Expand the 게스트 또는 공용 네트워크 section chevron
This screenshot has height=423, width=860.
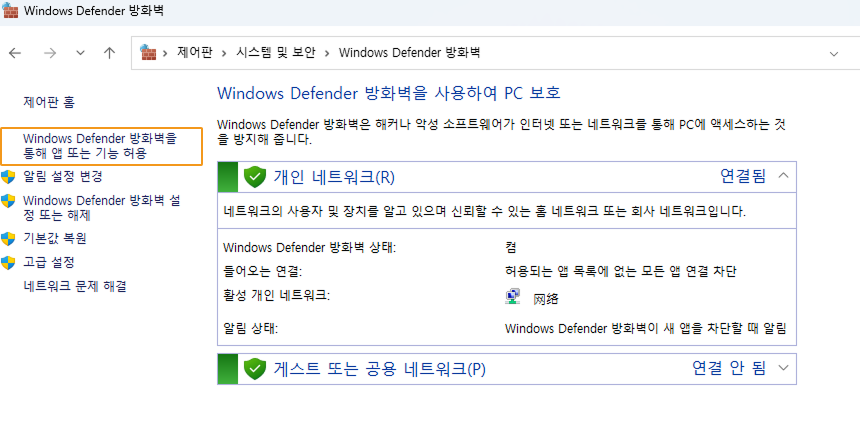point(783,368)
